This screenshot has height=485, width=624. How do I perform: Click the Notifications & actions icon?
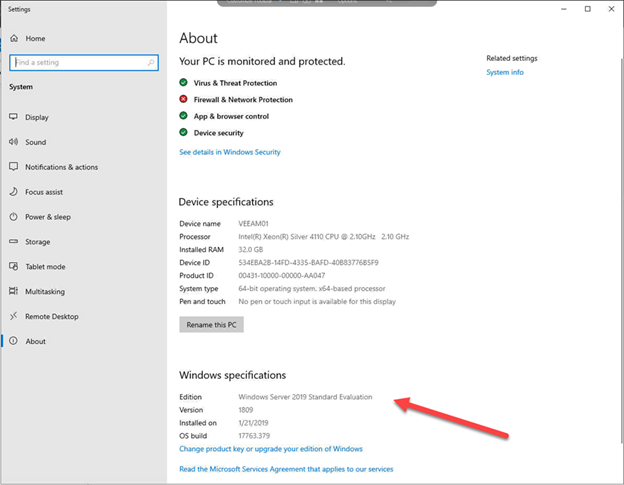(x=14, y=166)
